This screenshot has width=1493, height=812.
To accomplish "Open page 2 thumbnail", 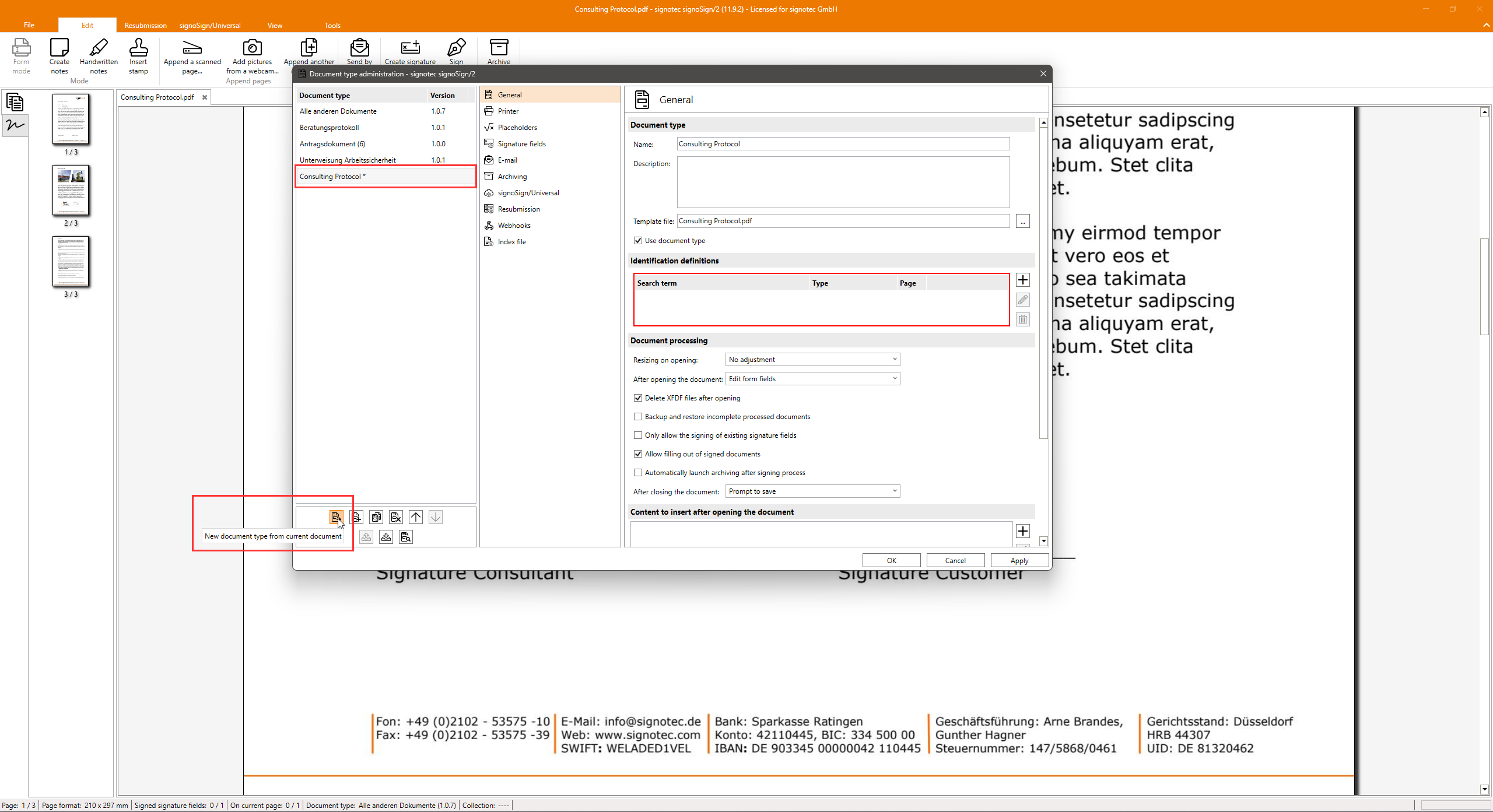I will pos(71,190).
